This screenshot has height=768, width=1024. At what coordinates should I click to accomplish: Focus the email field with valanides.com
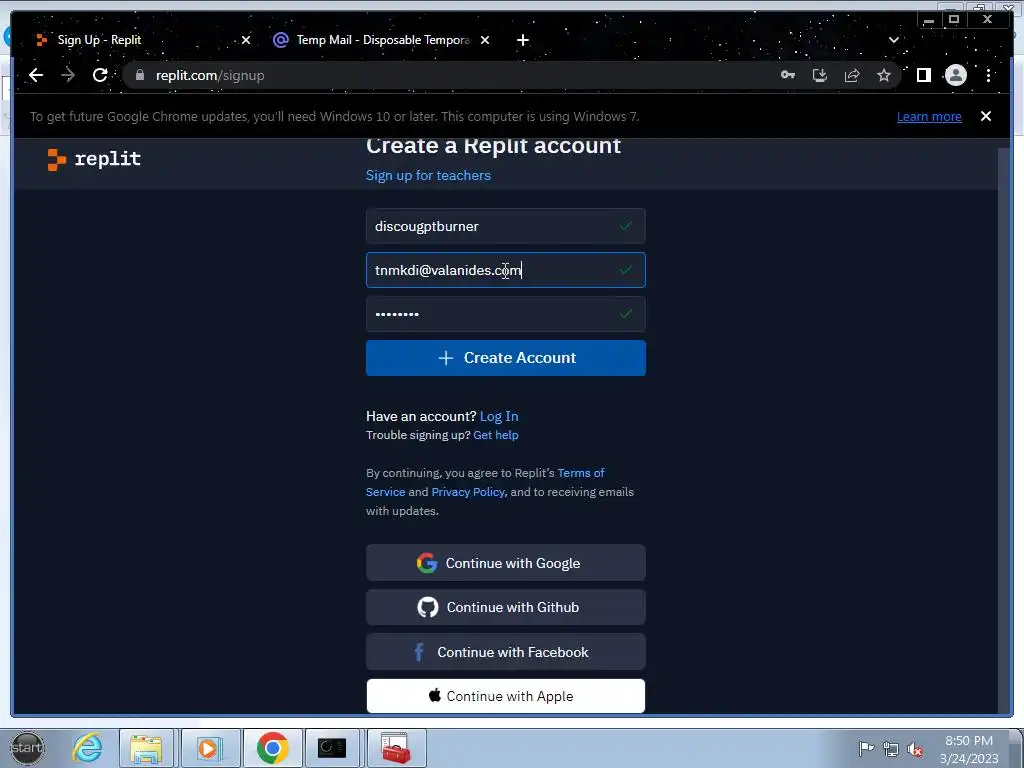(505, 270)
